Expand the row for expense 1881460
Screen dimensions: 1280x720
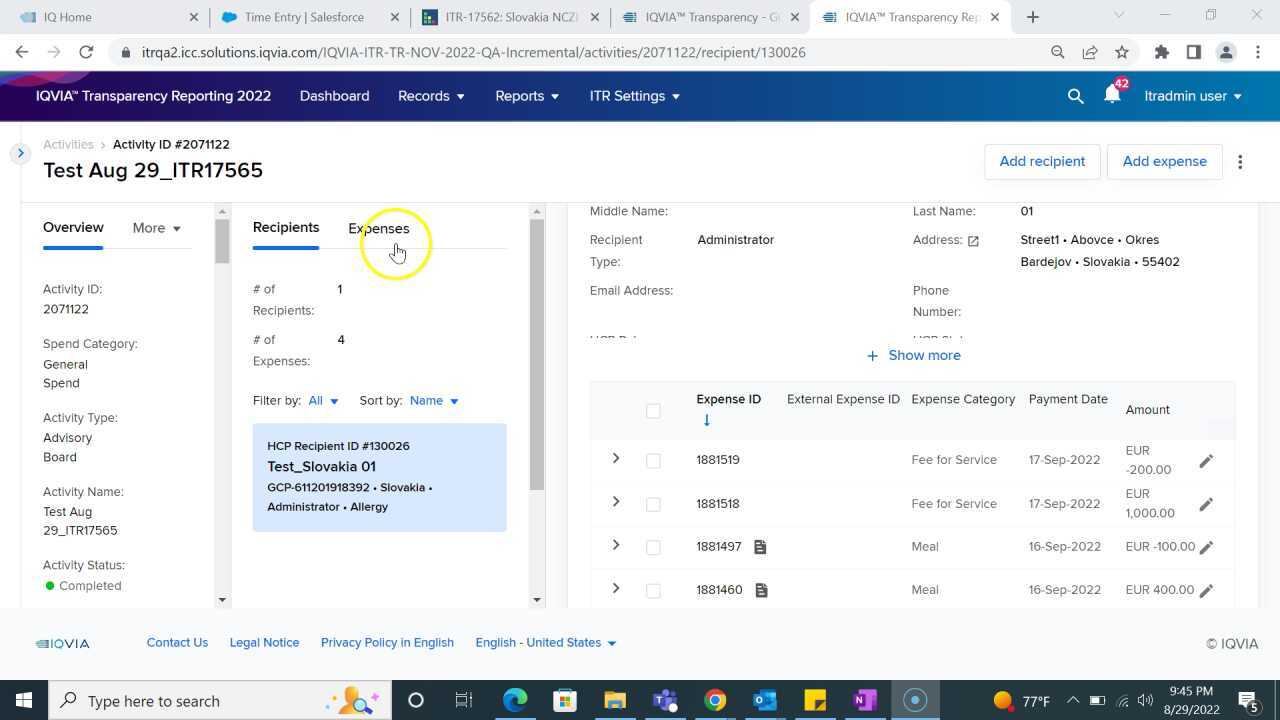coord(616,588)
